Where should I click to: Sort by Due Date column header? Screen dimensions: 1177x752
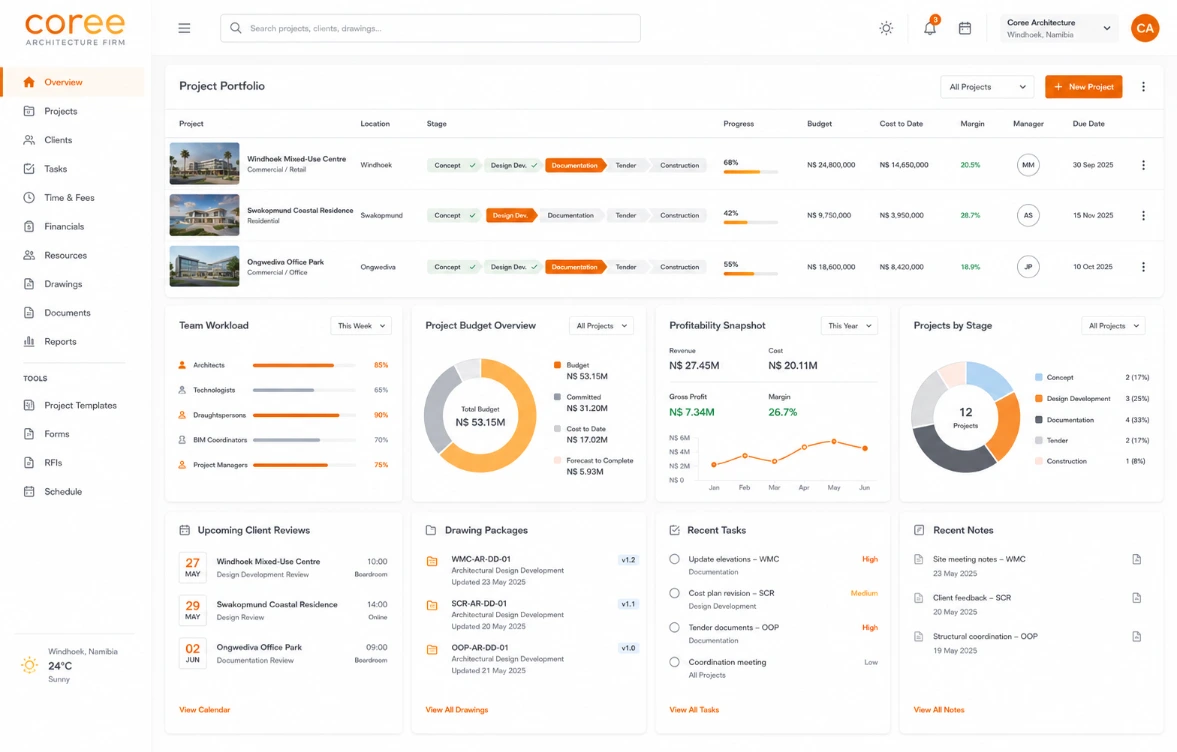coord(1088,124)
